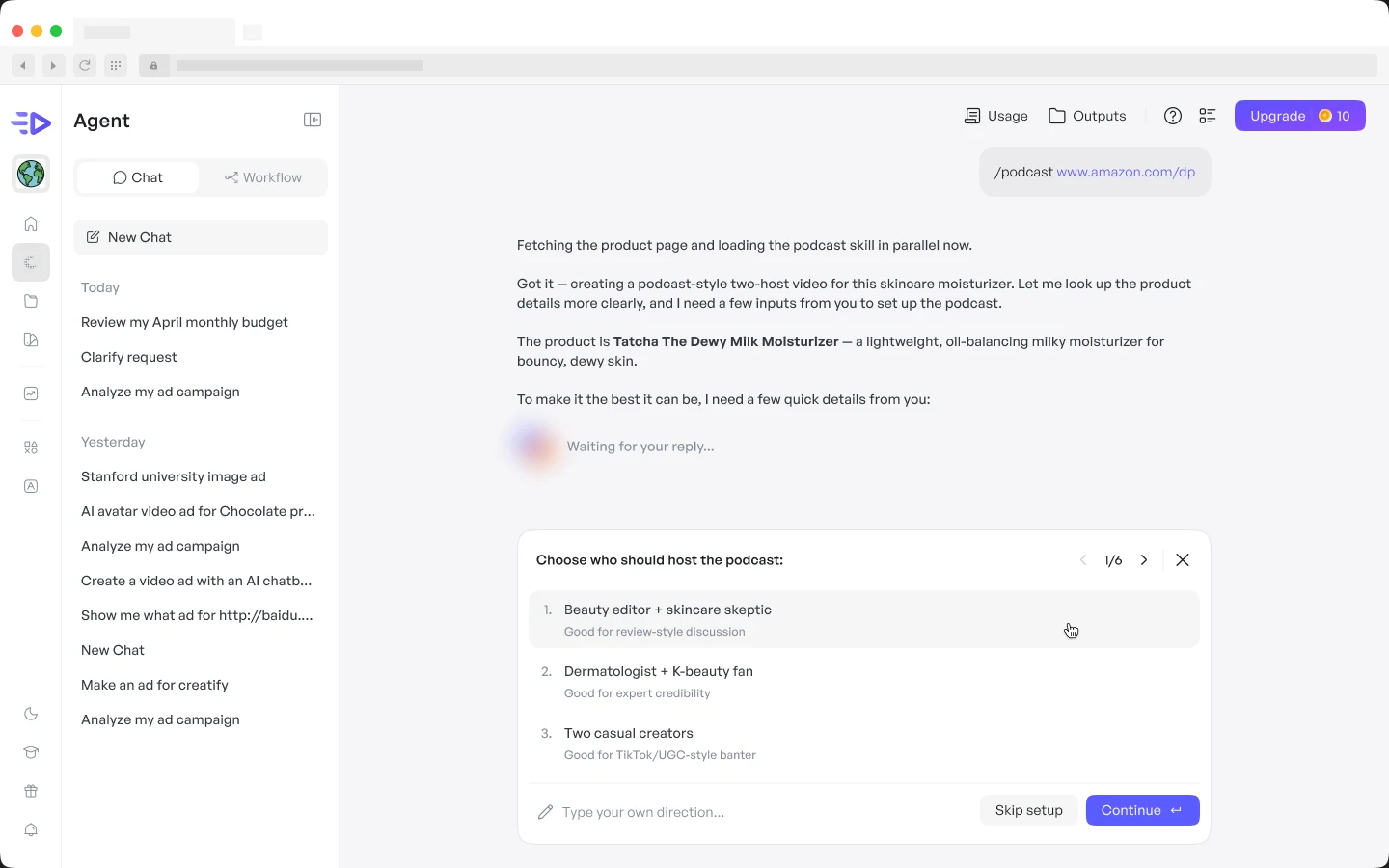Image resolution: width=1389 pixels, height=868 pixels.
Task: Open the browser apps grid icon
Action: tap(116, 66)
